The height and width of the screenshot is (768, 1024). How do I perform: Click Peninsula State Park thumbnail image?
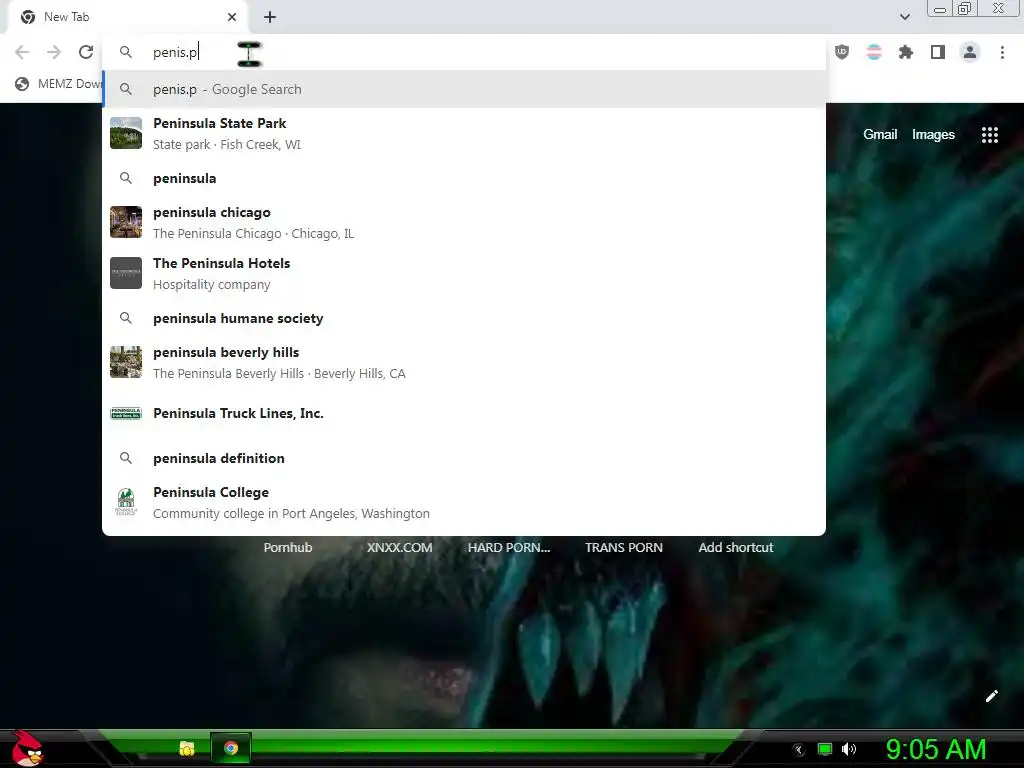tap(126, 133)
